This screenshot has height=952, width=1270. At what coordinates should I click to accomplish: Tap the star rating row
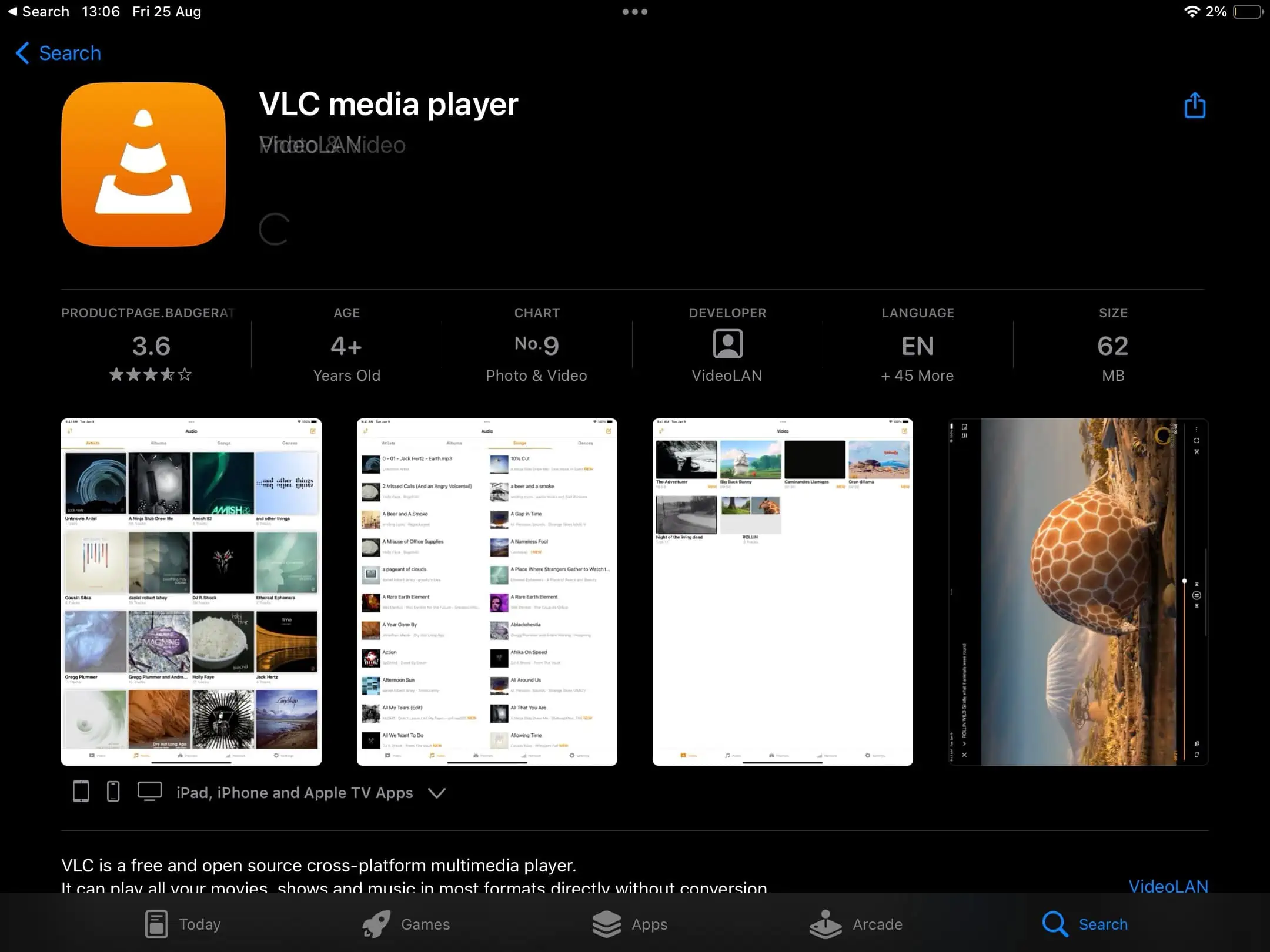coord(151,374)
